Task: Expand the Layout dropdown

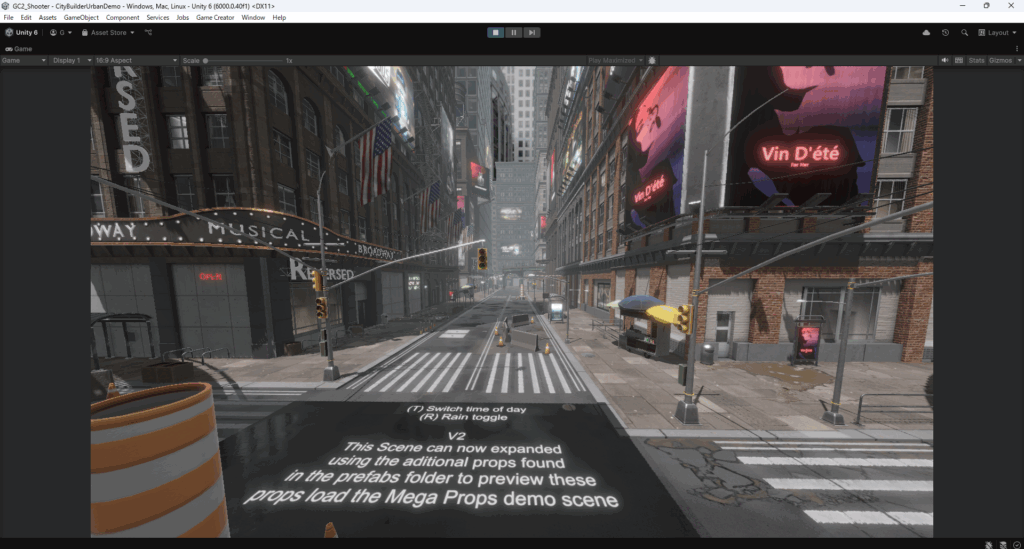Action: coord(997,32)
